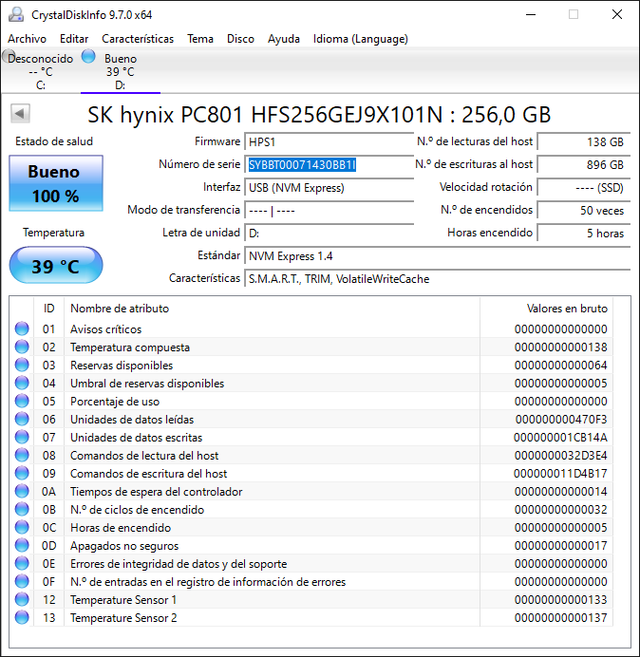Click the status orb for Umbral de reservas disponibles
Image resolution: width=640 pixels, height=657 pixels.
point(22,383)
